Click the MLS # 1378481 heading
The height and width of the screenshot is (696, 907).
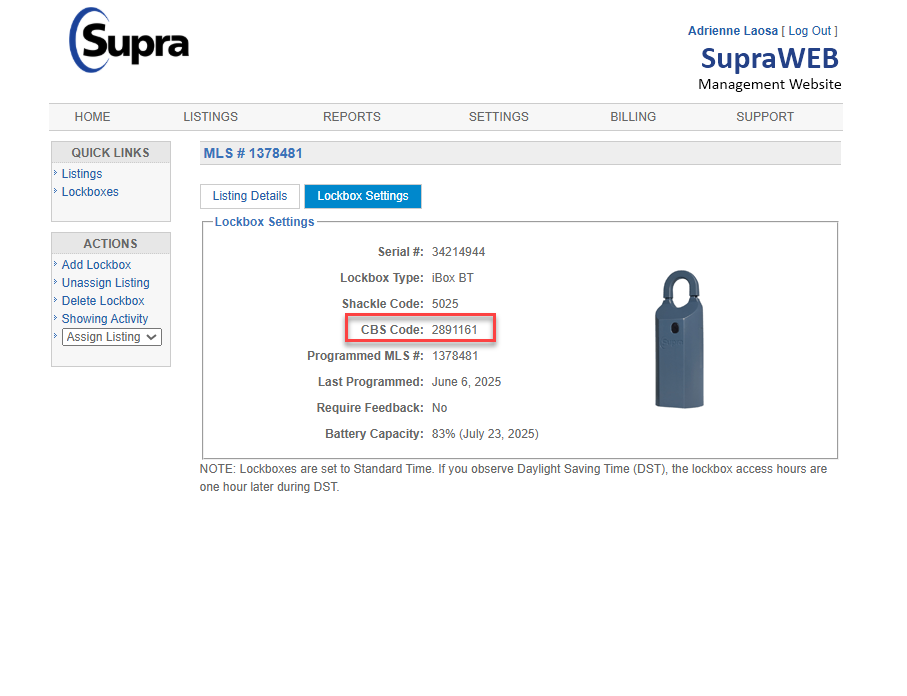click(x=253, y=153)
